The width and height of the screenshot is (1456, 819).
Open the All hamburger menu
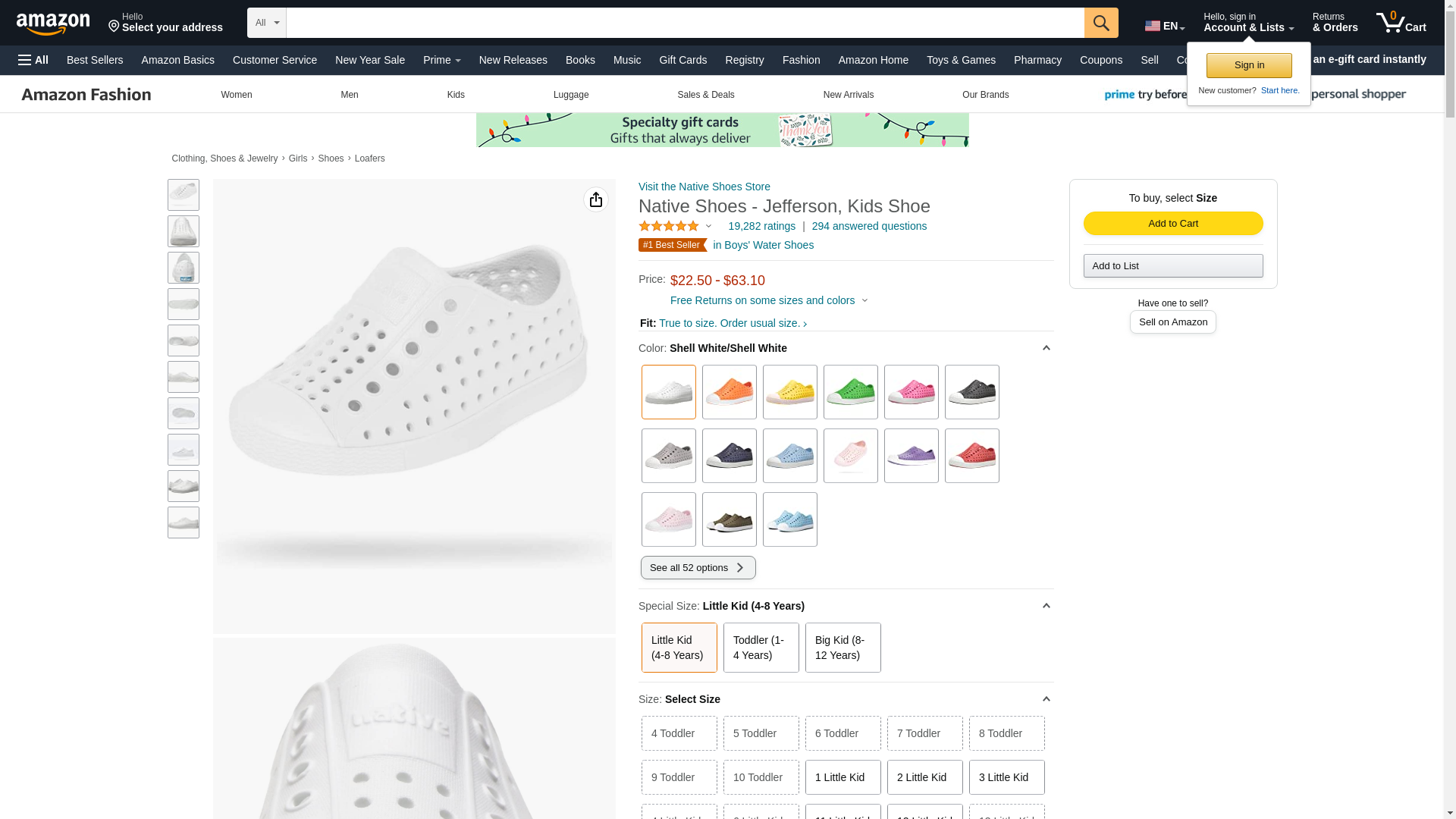pos(33,60)
